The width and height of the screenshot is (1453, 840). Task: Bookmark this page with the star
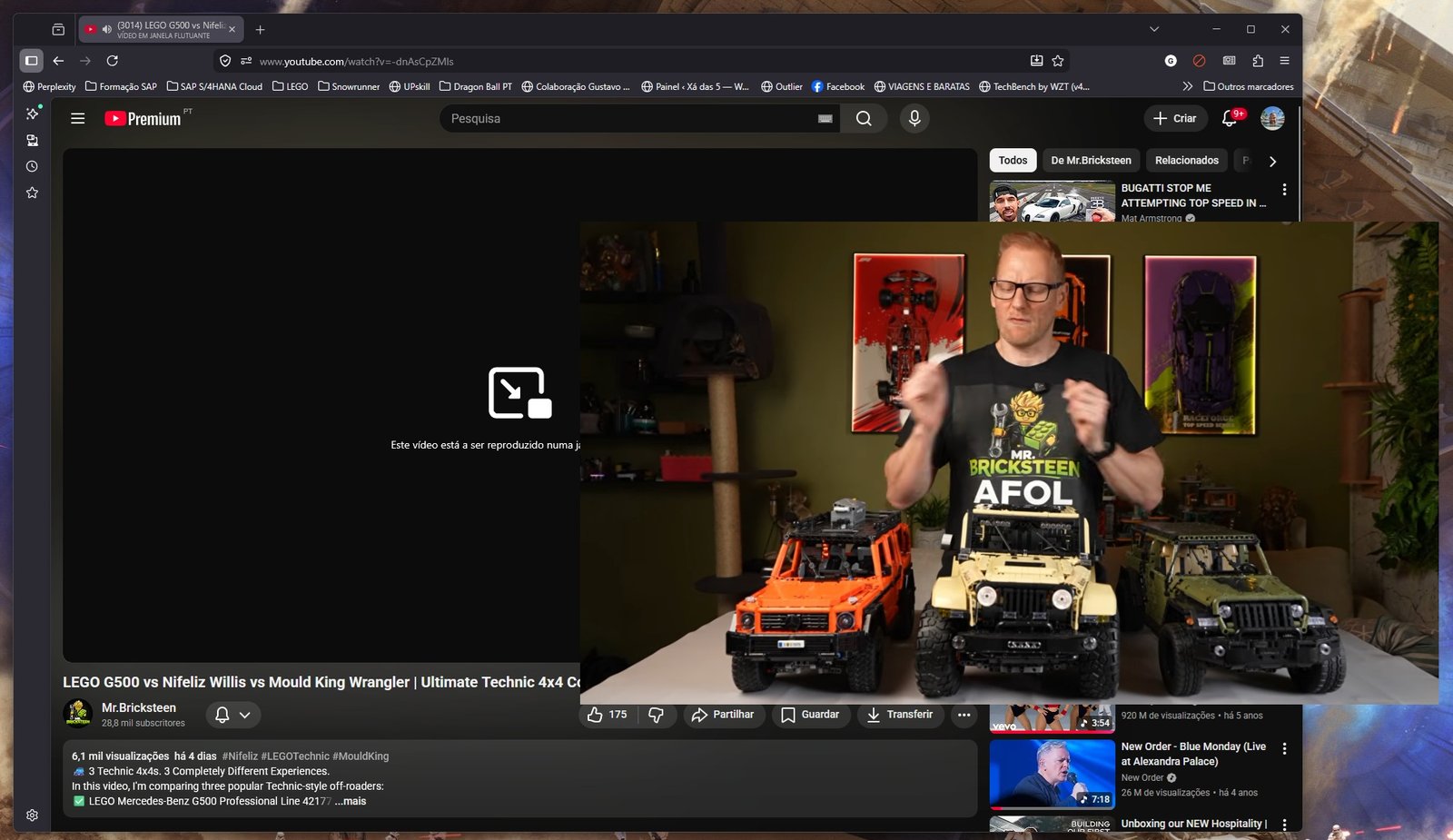[1058, 61]
